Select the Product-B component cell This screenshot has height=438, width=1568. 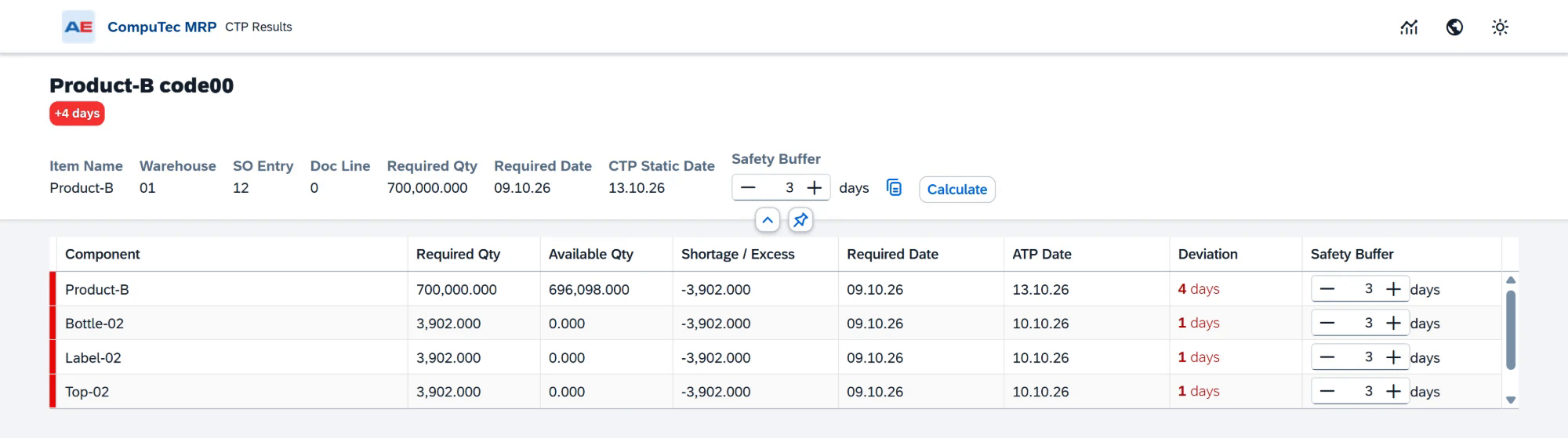232,289
